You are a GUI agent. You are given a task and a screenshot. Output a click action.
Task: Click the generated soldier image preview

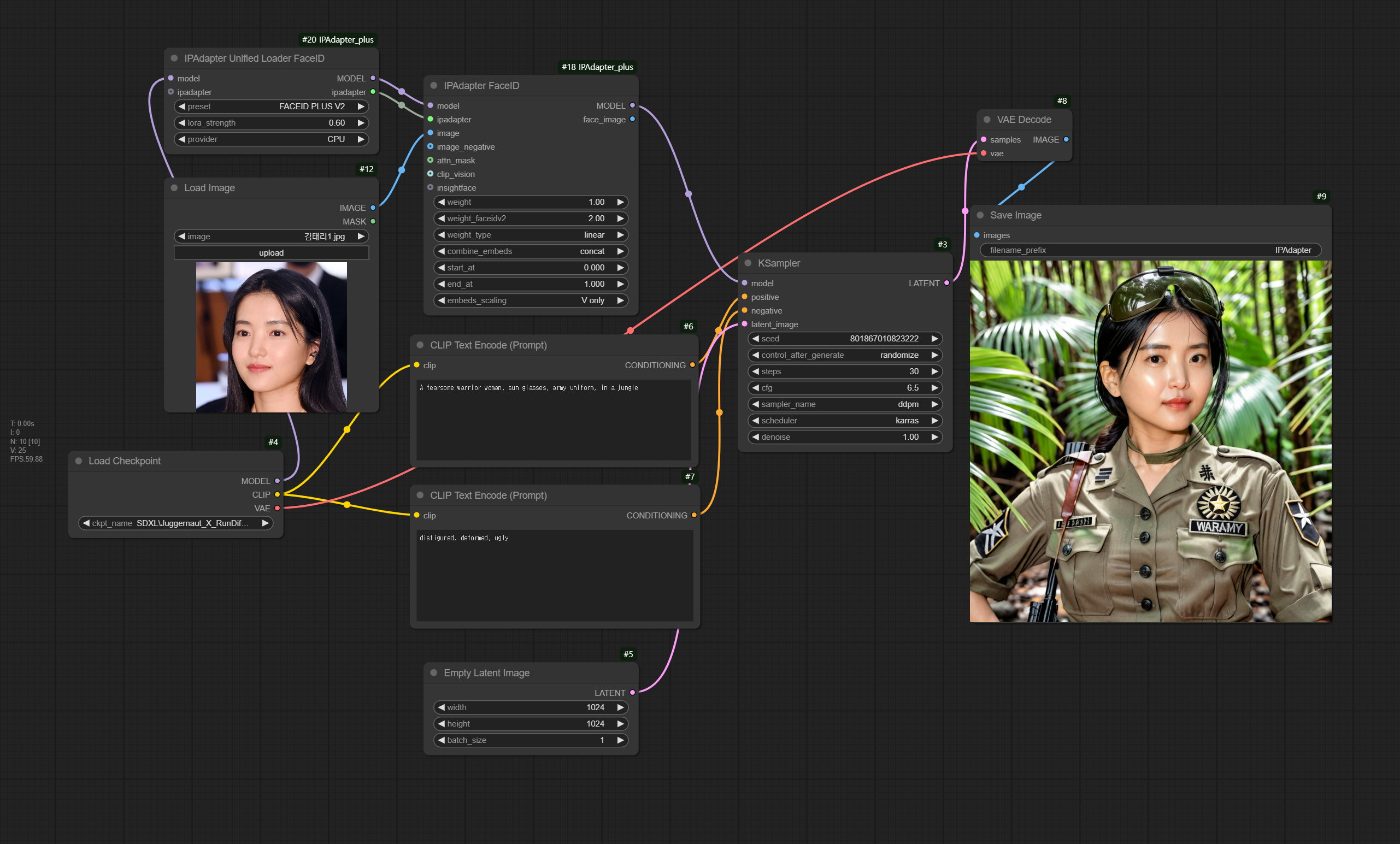pyautogui.click(x=1150, y=441)
